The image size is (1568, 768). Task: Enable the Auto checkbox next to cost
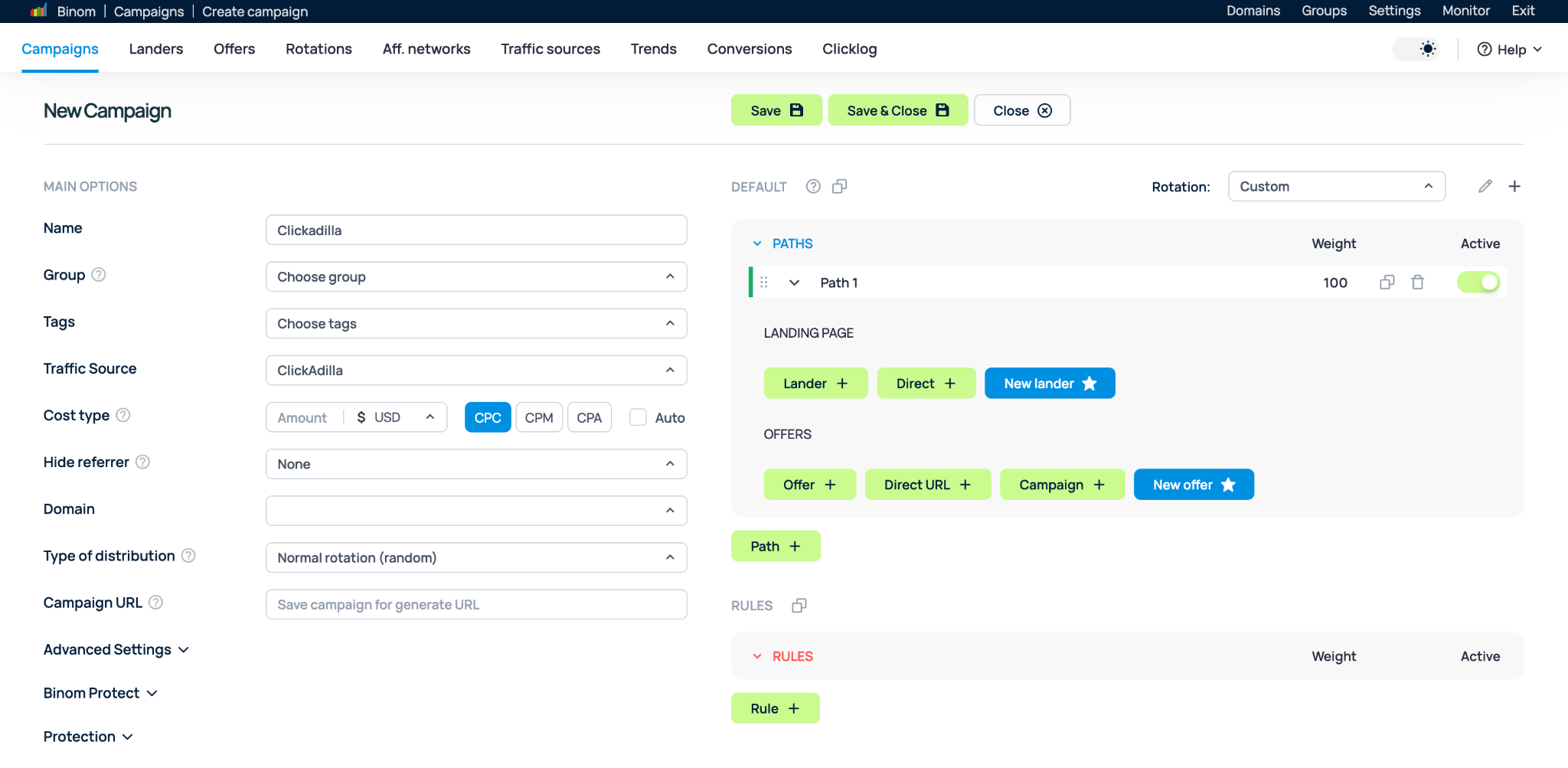click(638, 417)
